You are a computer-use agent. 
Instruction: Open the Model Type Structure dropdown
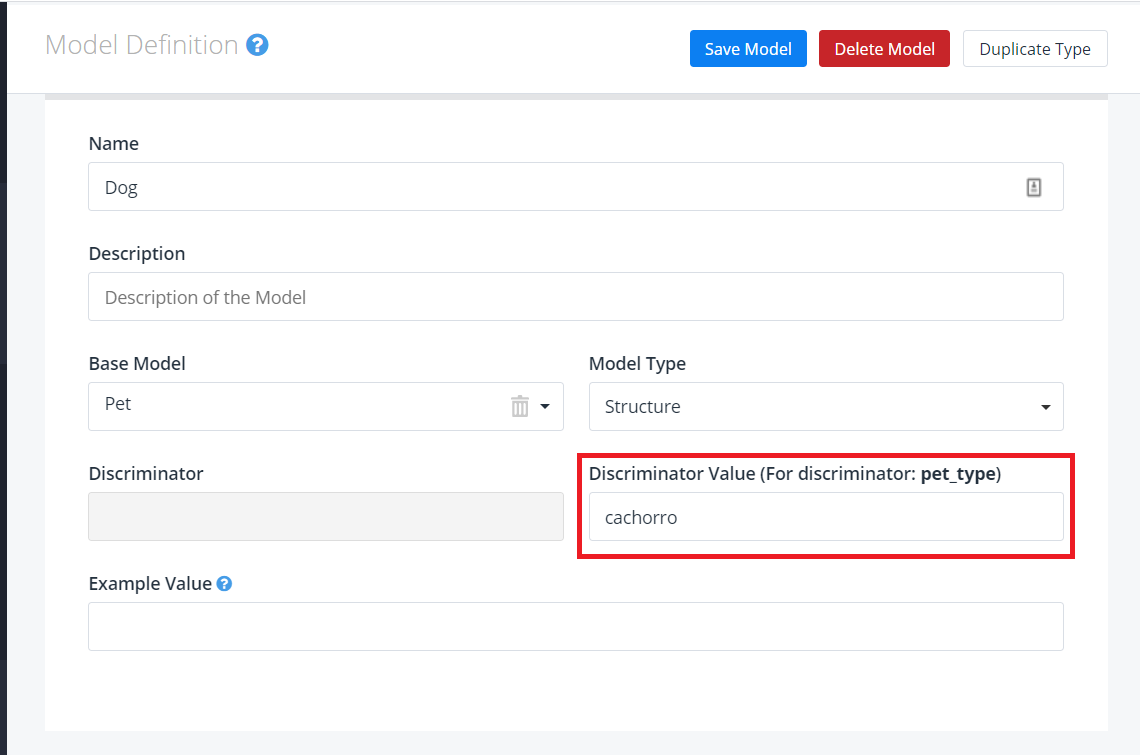pyautogui.click(x=826, y=407)
